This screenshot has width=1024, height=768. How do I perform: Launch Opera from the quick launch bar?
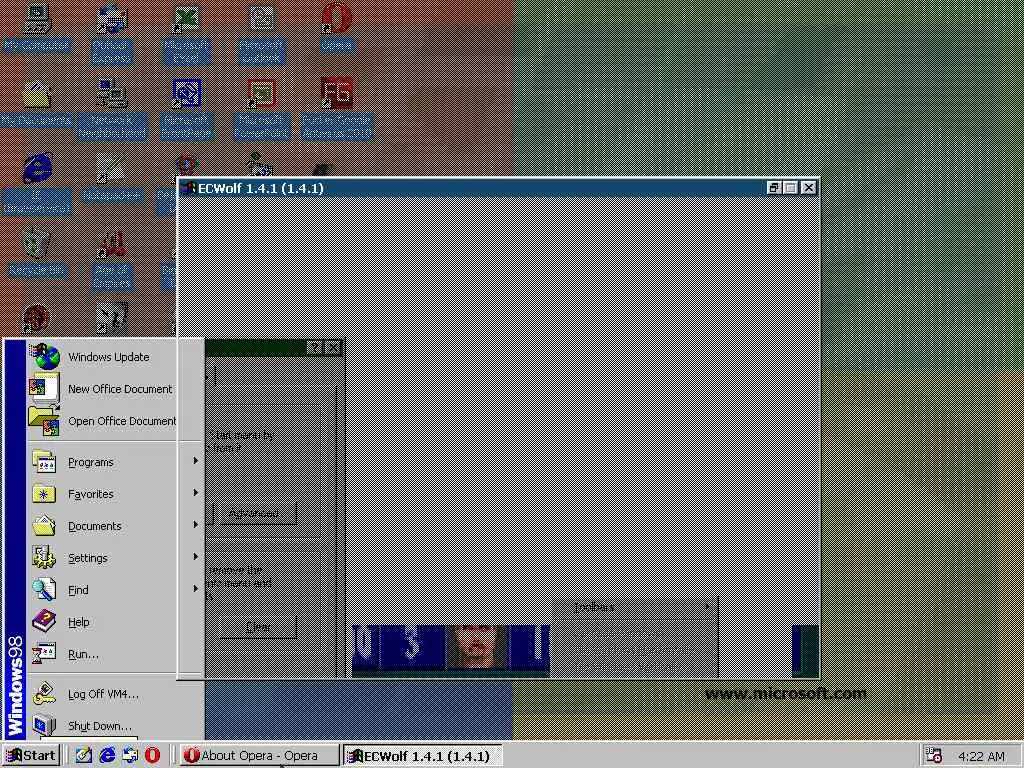pos(152,755)
